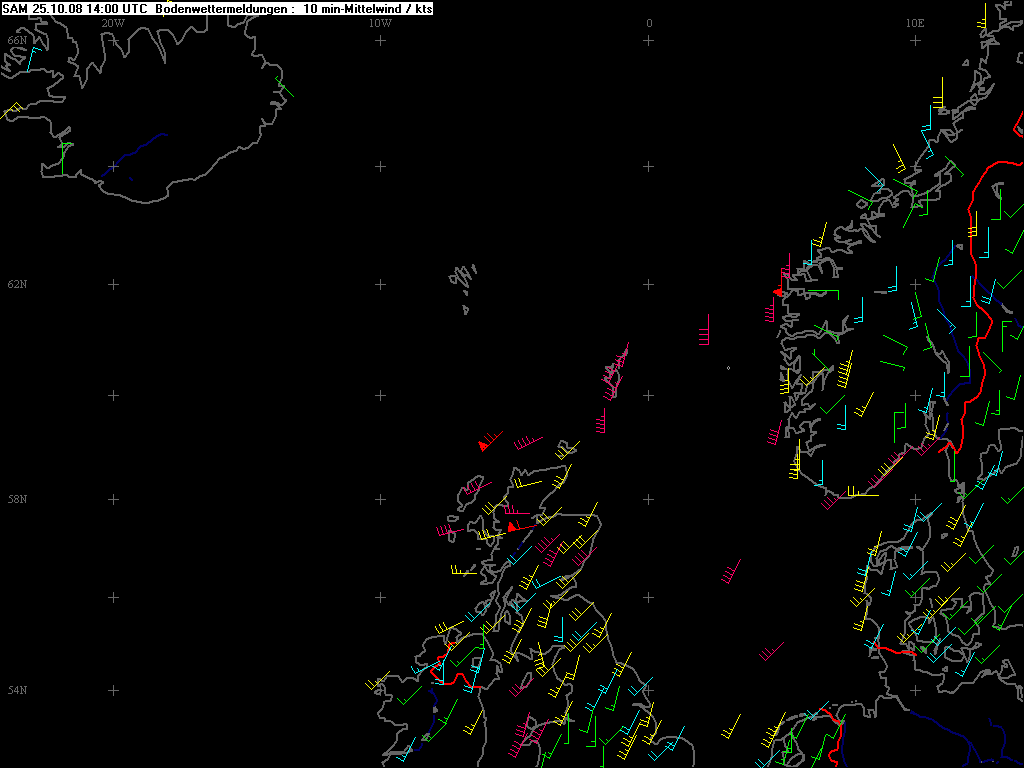
Task: Click the blue river line inside Iceland
Action: coord(135,155)
